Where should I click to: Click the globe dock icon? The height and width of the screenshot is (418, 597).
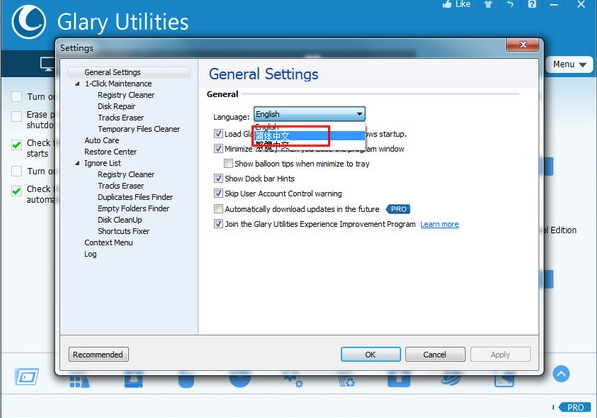(x=451, y=380)
